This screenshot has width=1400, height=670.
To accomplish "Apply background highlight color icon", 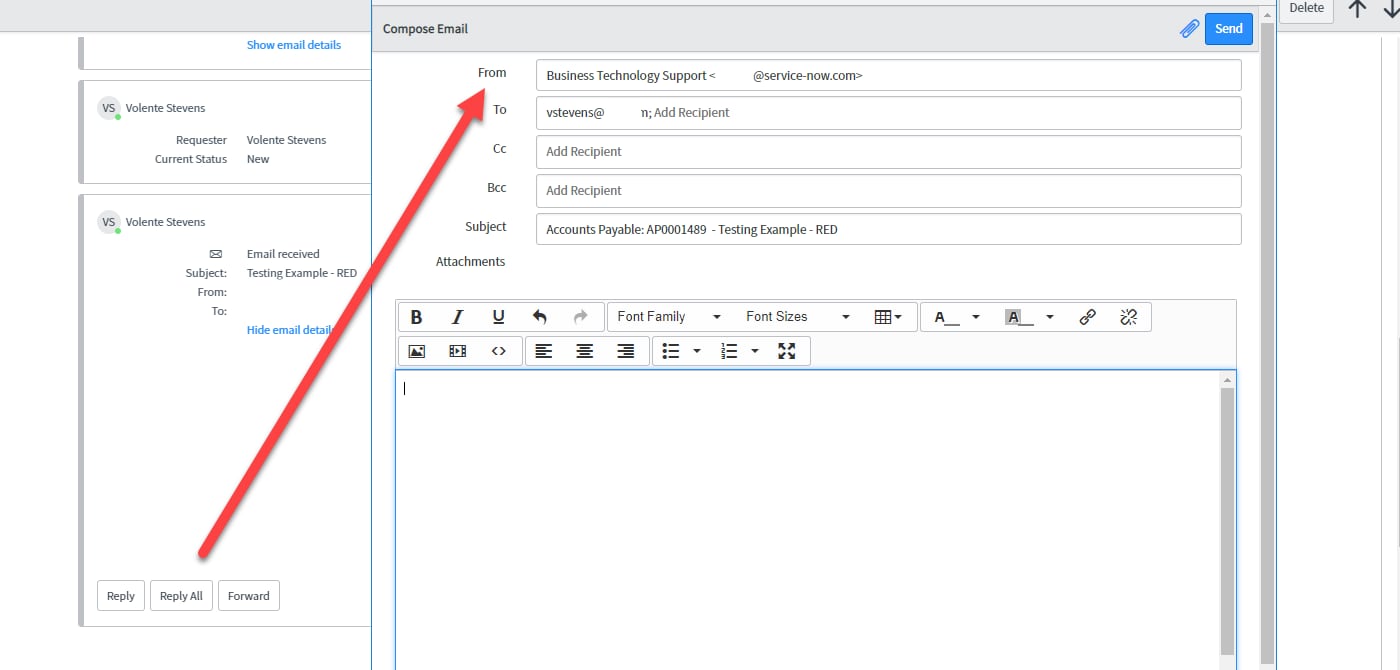I will coord(1019,317).
